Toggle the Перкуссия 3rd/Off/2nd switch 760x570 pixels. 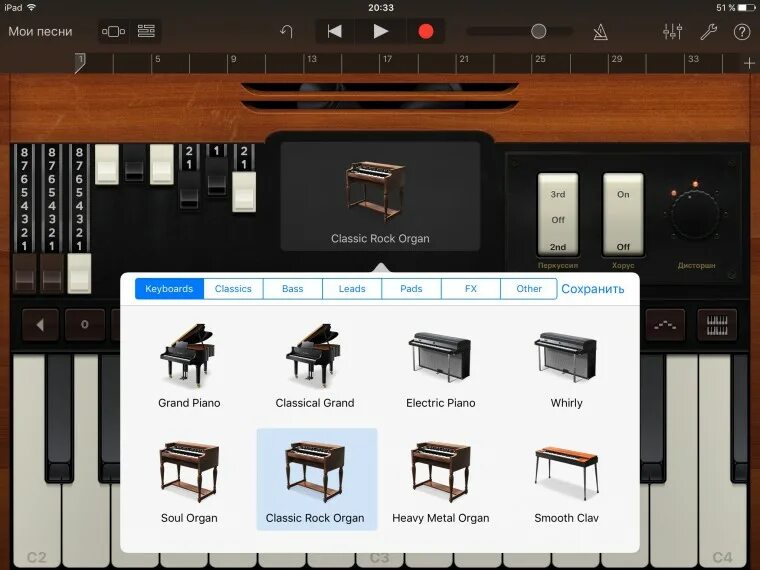click(558, 215)
